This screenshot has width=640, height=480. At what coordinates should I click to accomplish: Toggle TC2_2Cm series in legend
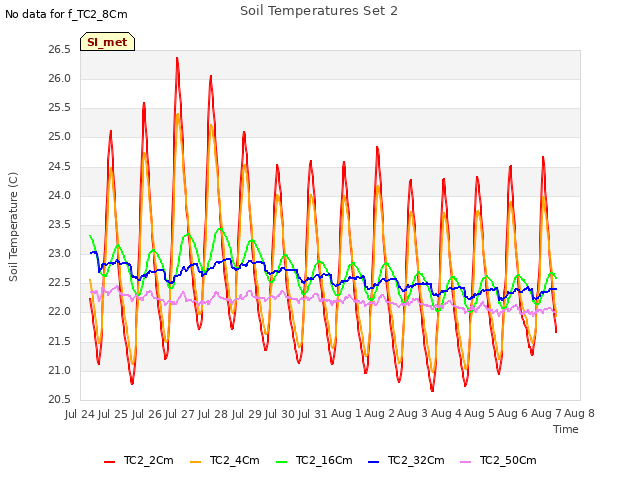pyautogui.click(x=139, y=460)
